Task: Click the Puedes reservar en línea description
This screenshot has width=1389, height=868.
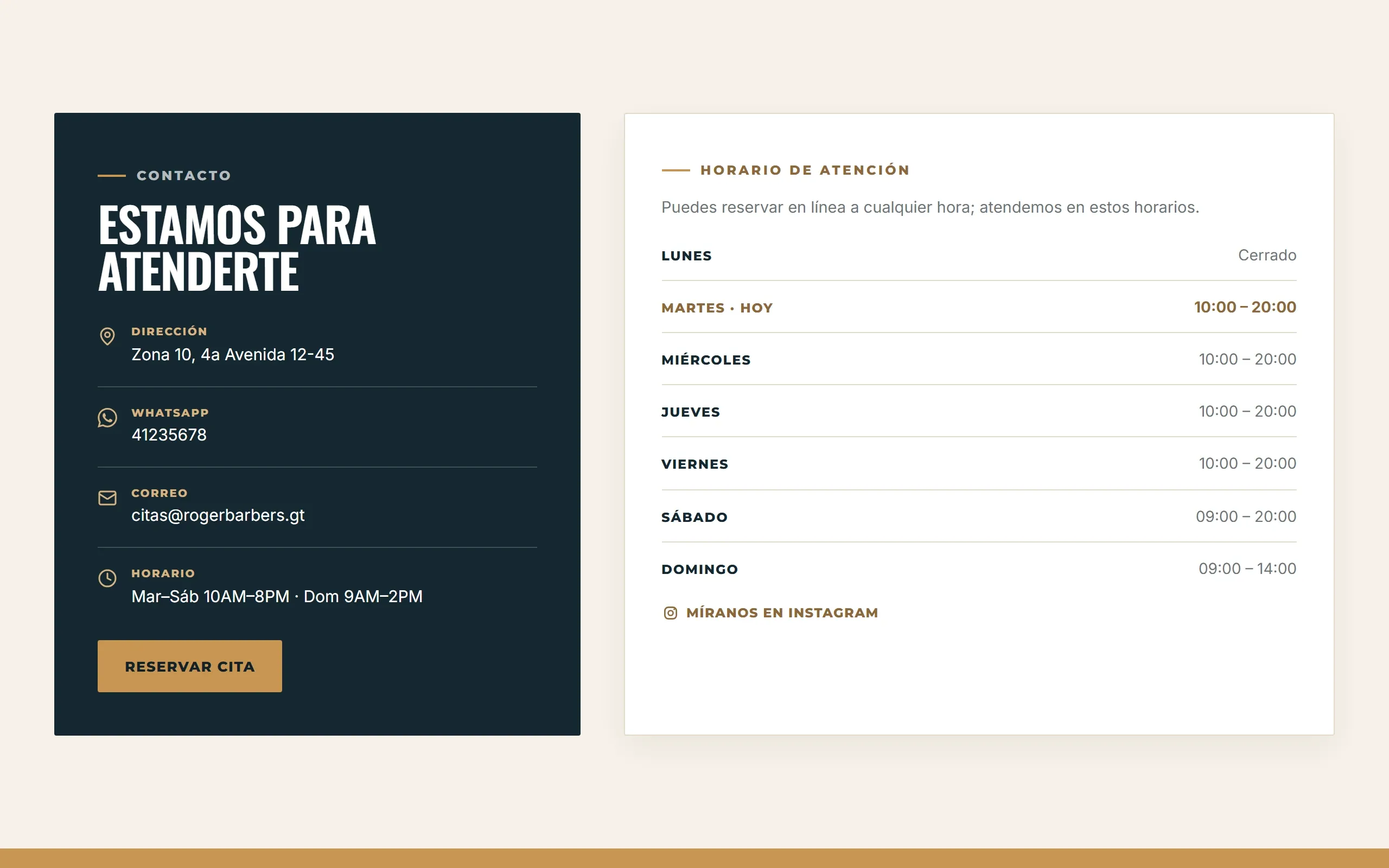Action: pyautogui.click(x=931, y=207)
